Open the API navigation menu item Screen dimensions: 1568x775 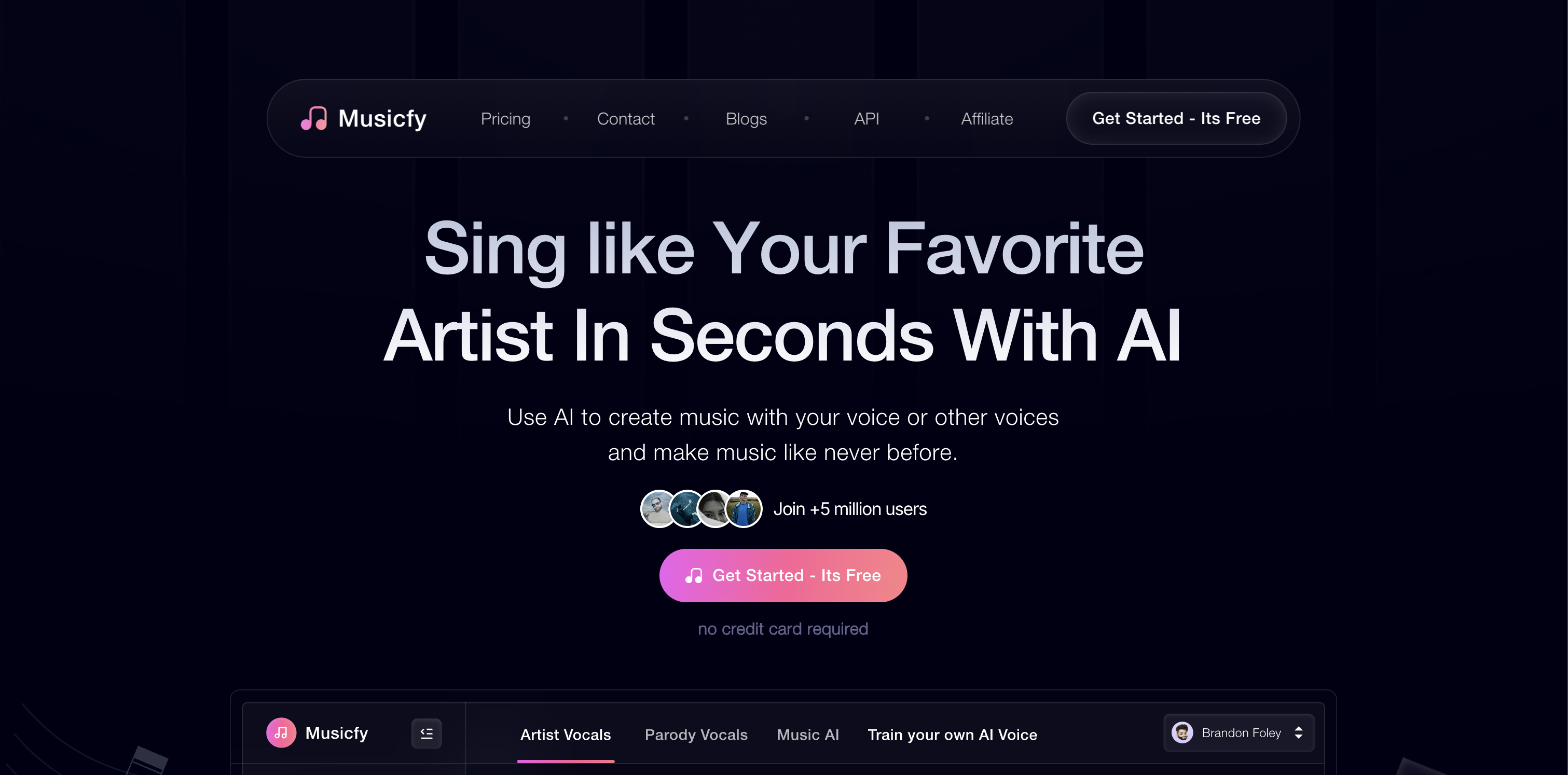click(867, 118)
